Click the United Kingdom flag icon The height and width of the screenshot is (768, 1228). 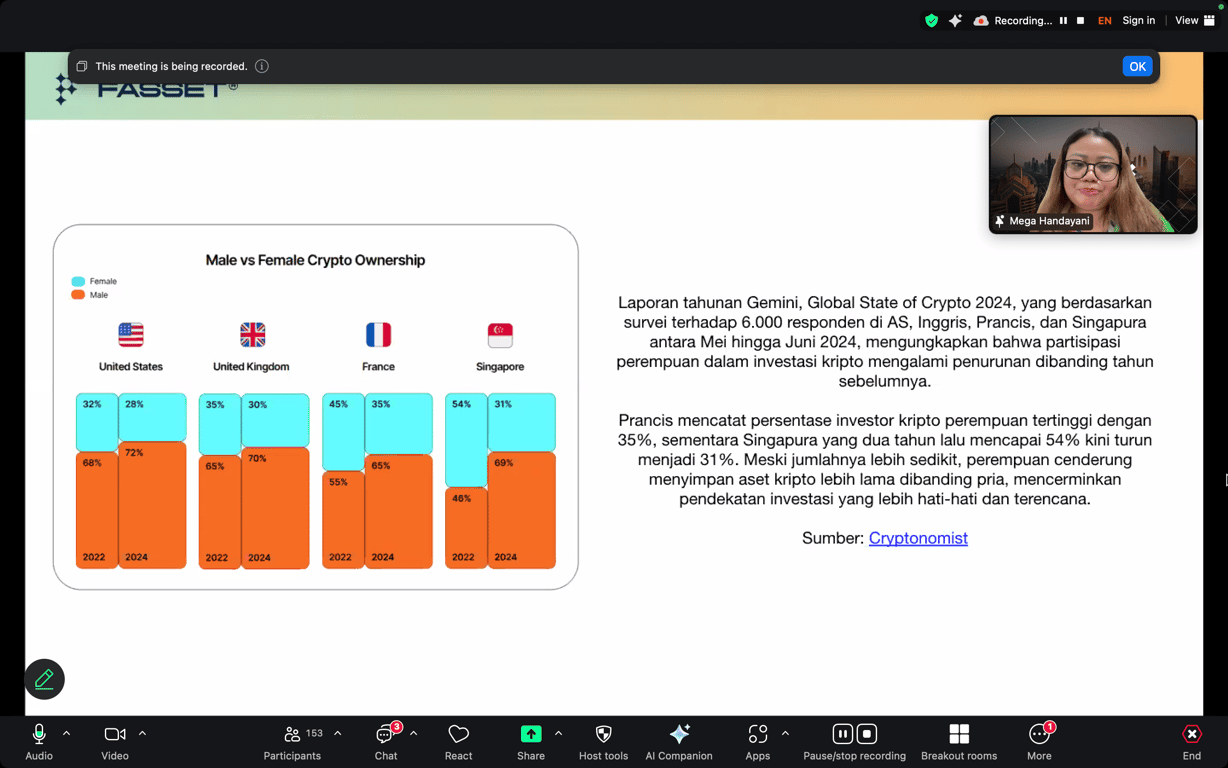point(253,334)
